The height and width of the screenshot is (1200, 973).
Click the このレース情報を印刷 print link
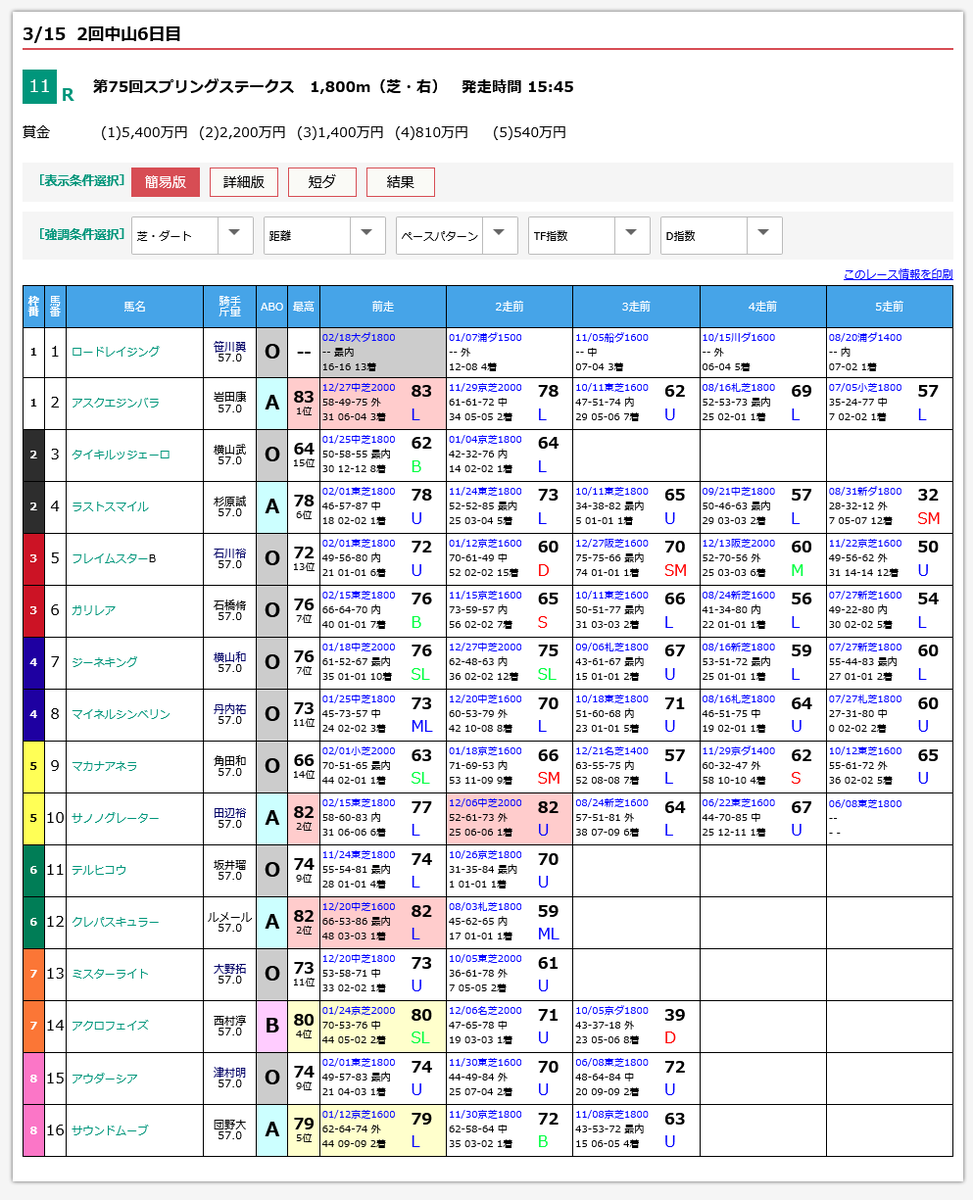pos(898,274)
